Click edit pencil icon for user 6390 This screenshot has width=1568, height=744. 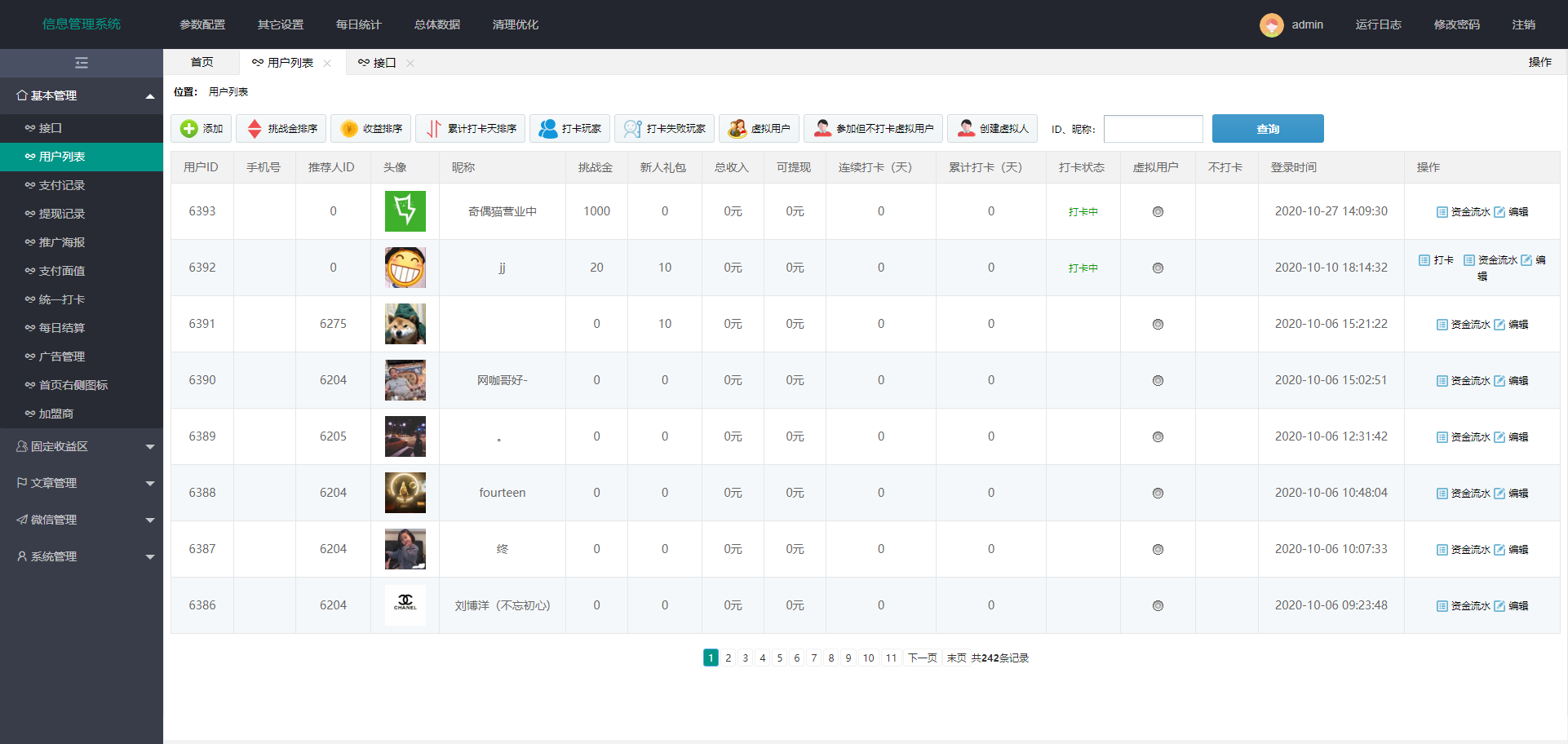[1499, 381]
